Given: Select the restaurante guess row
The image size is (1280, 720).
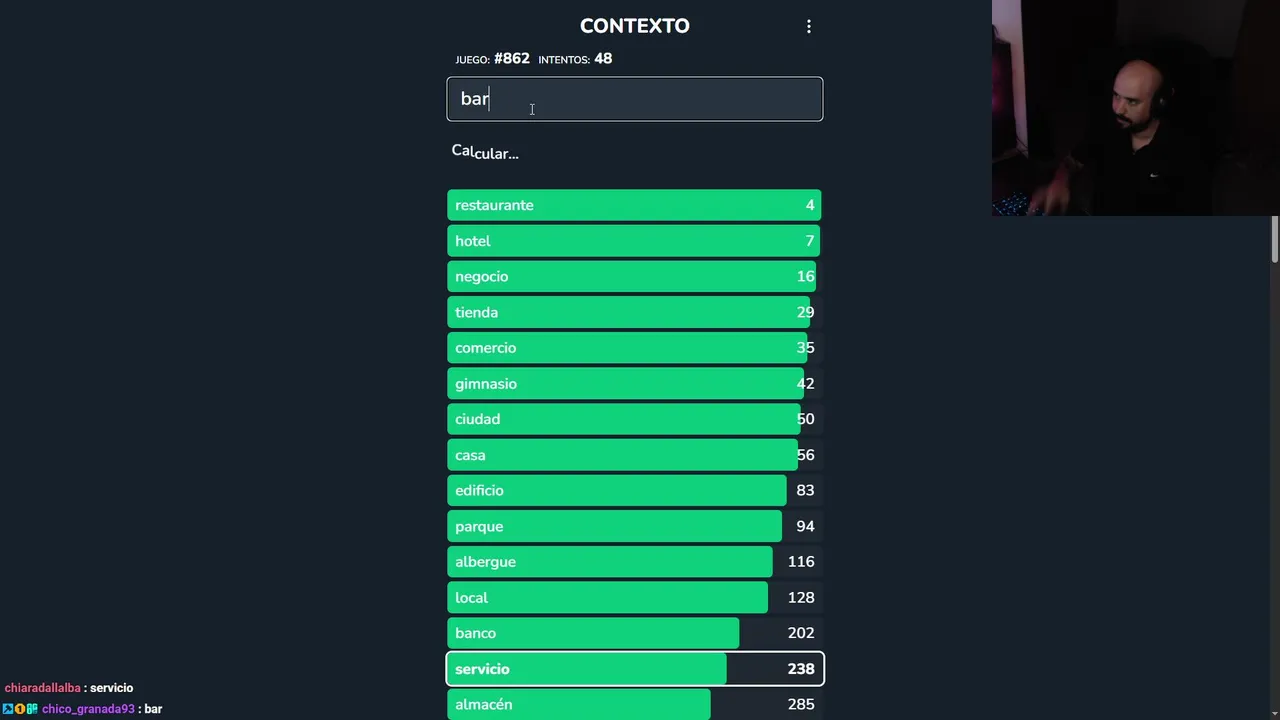Looking at the screenshot, I should pos(634,205).
